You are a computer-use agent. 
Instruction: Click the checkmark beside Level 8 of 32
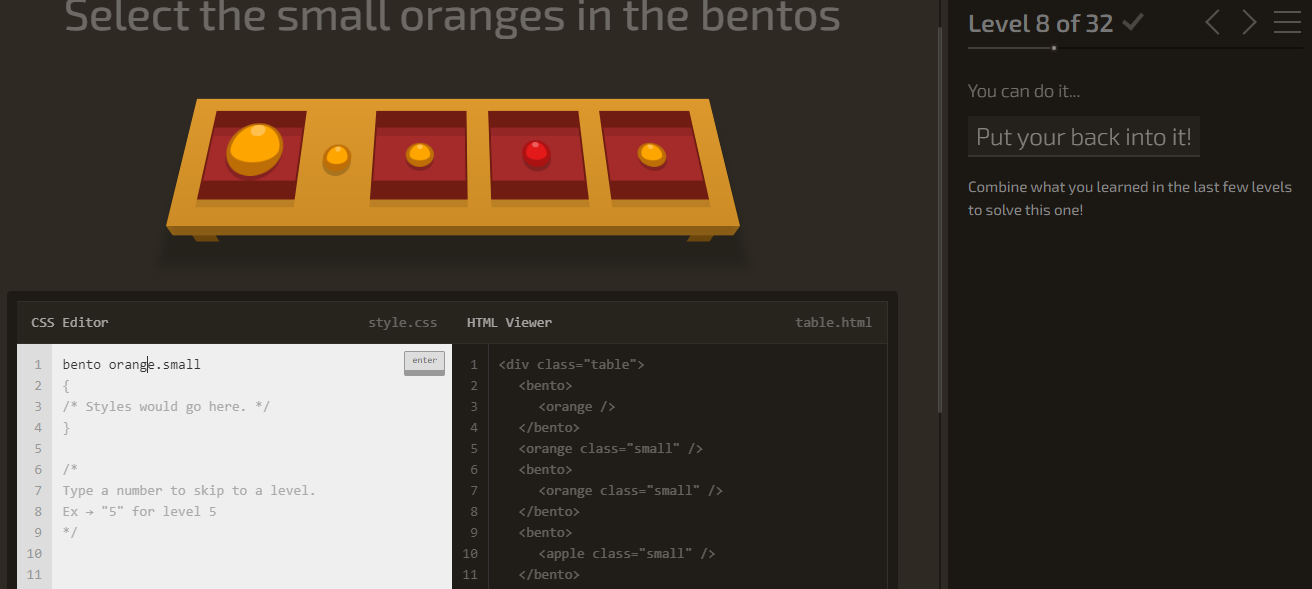point(1135,20)
